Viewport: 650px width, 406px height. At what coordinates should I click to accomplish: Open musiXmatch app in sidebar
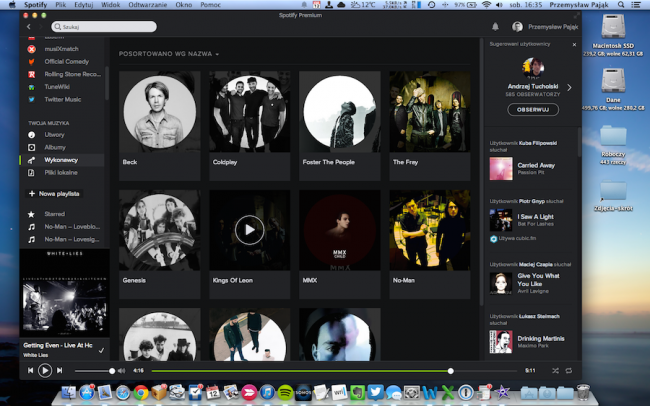[61, 49]
